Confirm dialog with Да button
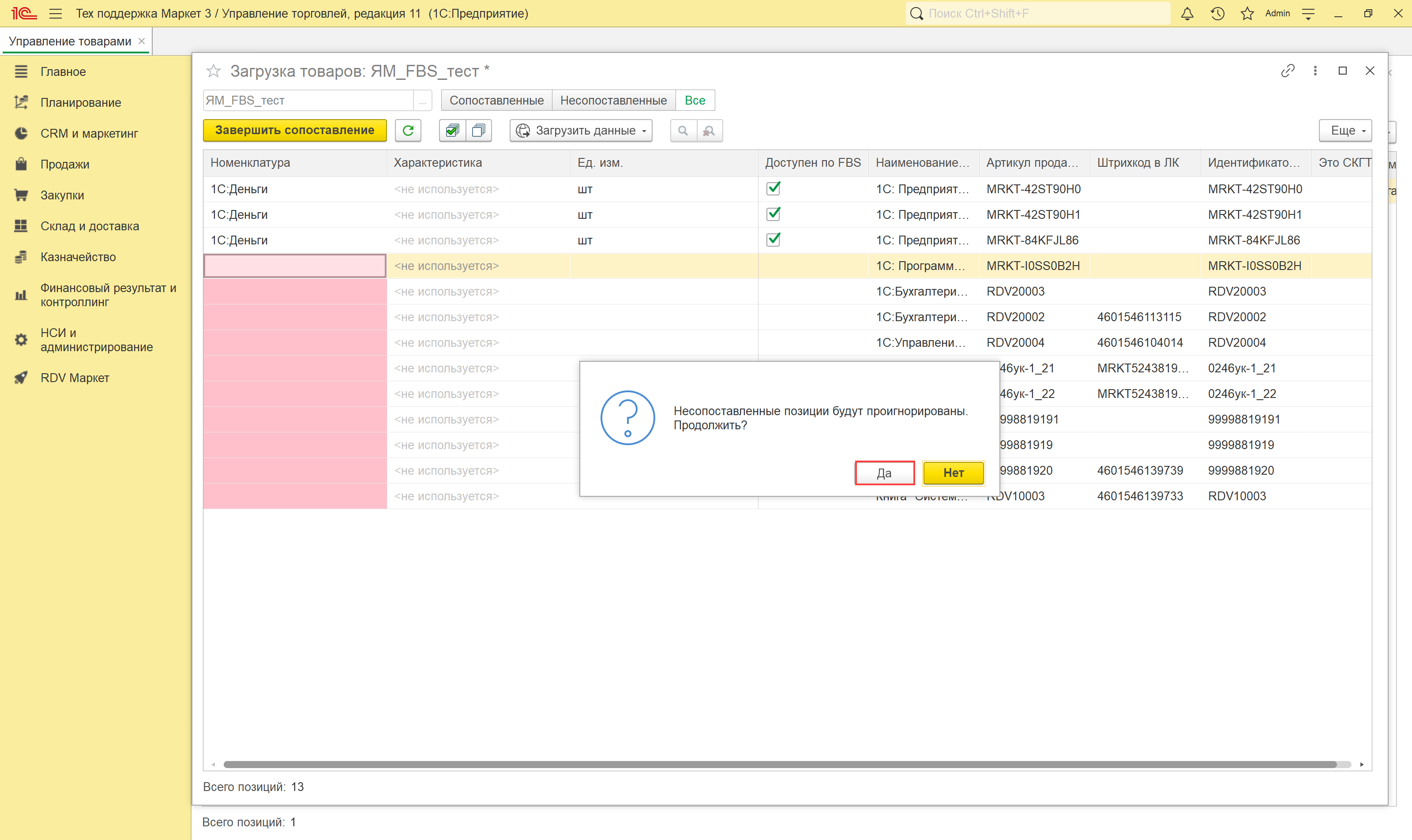1412x840 pixels. point(884,472)
